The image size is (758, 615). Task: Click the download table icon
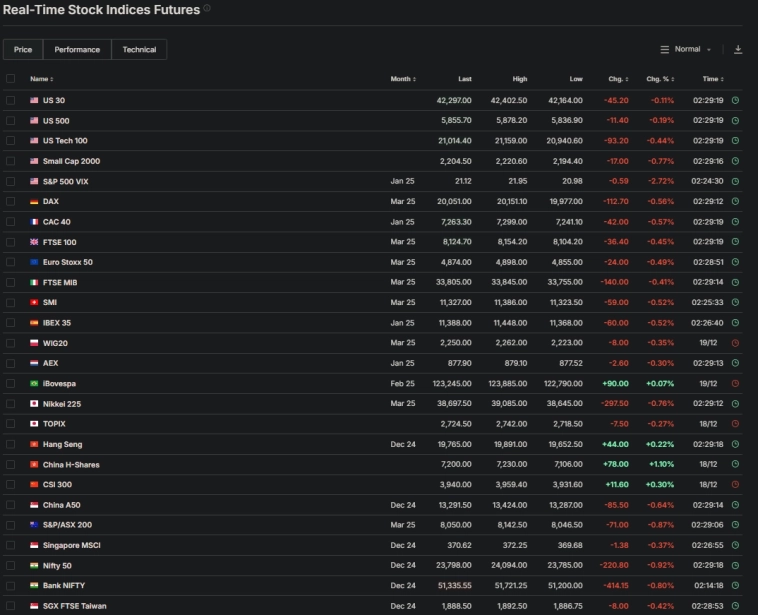[738, 49]
